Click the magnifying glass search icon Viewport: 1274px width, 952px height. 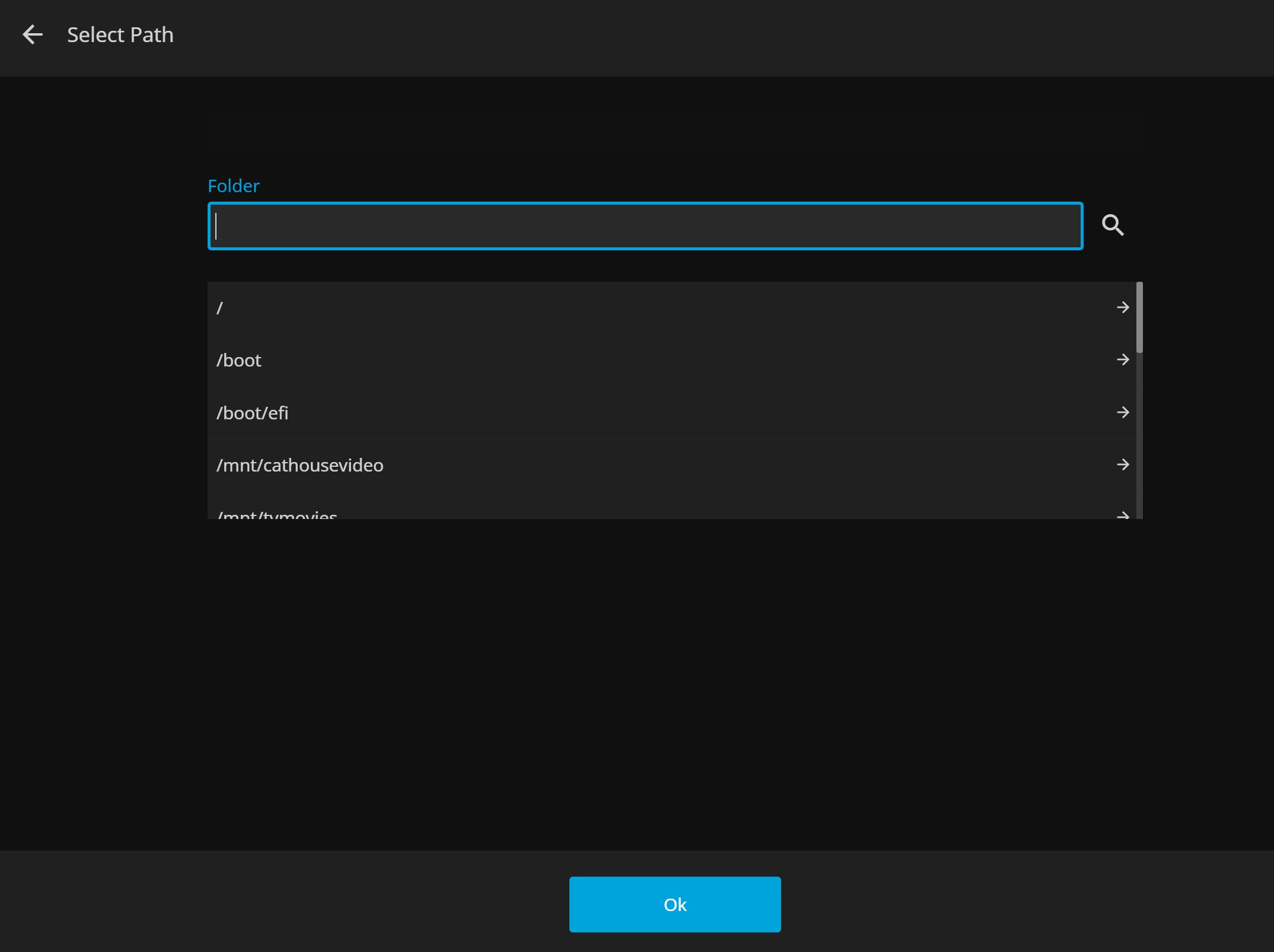1112,225
